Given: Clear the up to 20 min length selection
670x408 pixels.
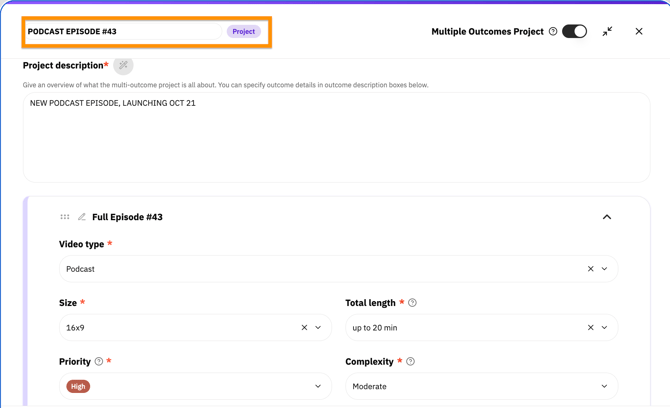Looking at the screenshot, I should (591, 328).
